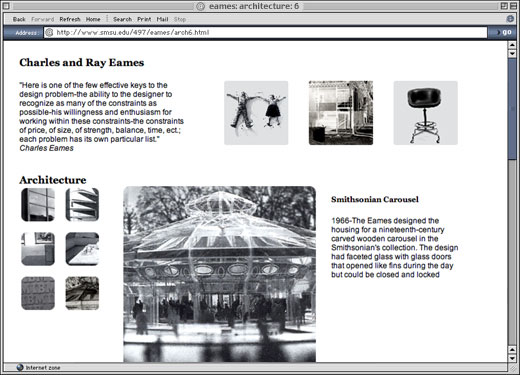Click the go button beside address bar
The height and width of the screenshot is (375, 520).
(x=504, y=32)
